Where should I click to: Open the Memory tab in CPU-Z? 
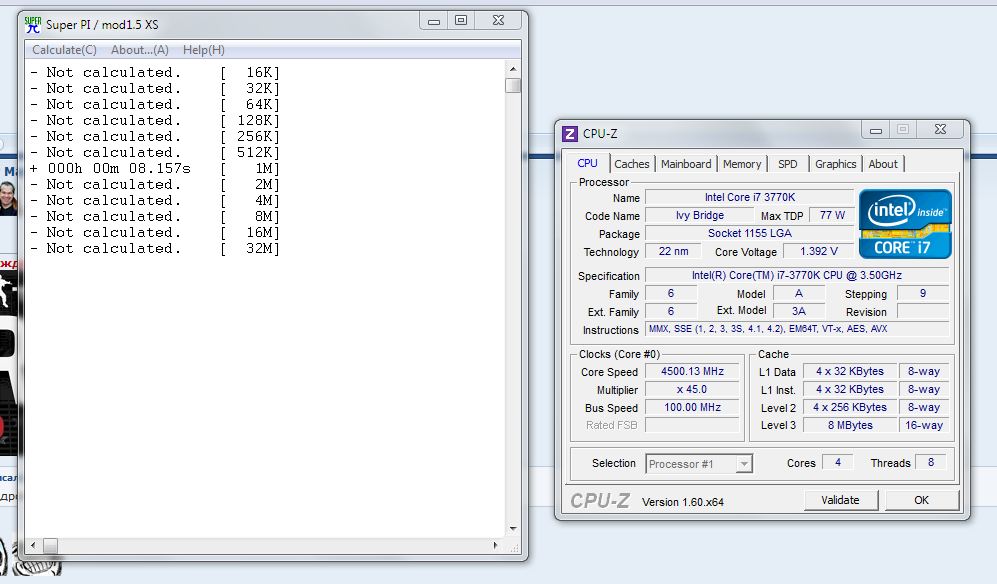[742, 164]
